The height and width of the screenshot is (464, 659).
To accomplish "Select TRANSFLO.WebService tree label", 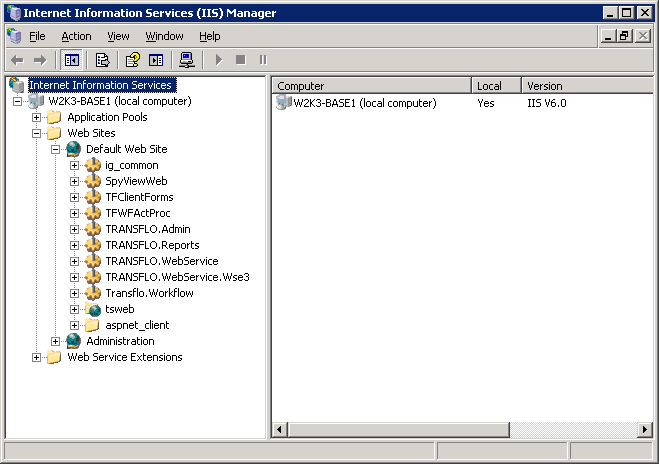I will (x=162, y=261).
